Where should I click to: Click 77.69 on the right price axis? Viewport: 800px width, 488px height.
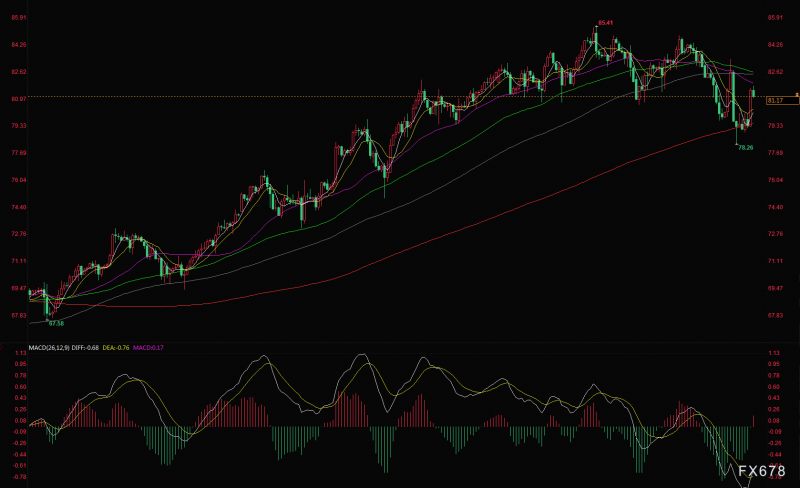775,153
